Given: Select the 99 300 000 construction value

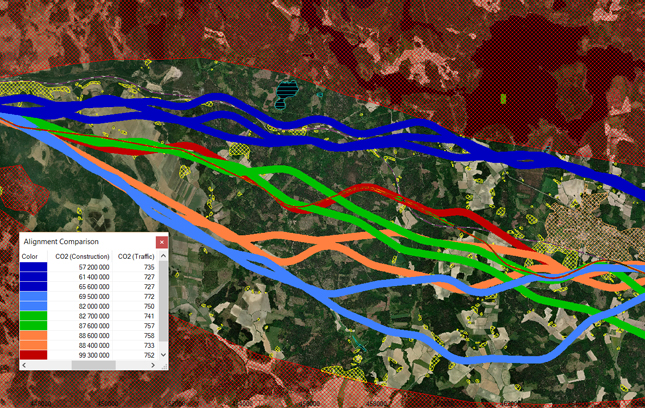Looking at the screenshot, I should point(94,355).
